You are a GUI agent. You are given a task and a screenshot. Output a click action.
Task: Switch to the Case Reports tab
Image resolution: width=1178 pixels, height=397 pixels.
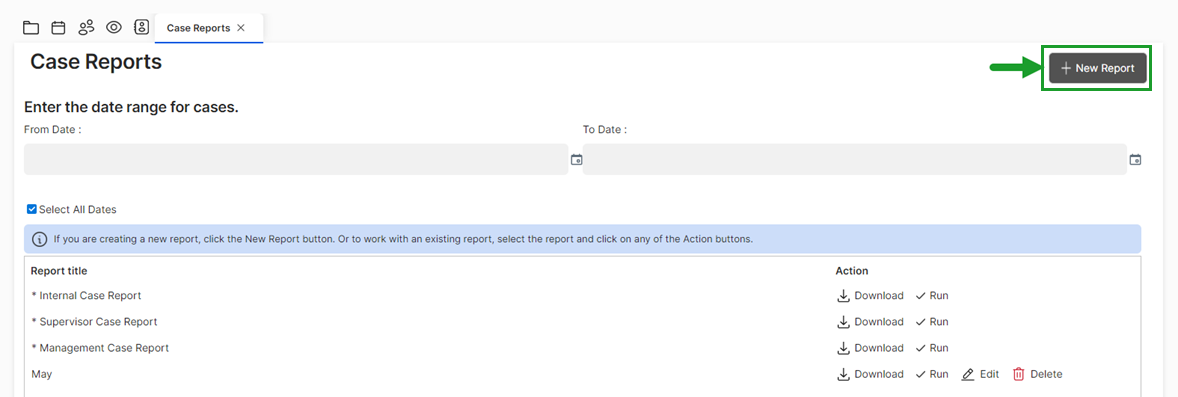(x=198, y=28)
